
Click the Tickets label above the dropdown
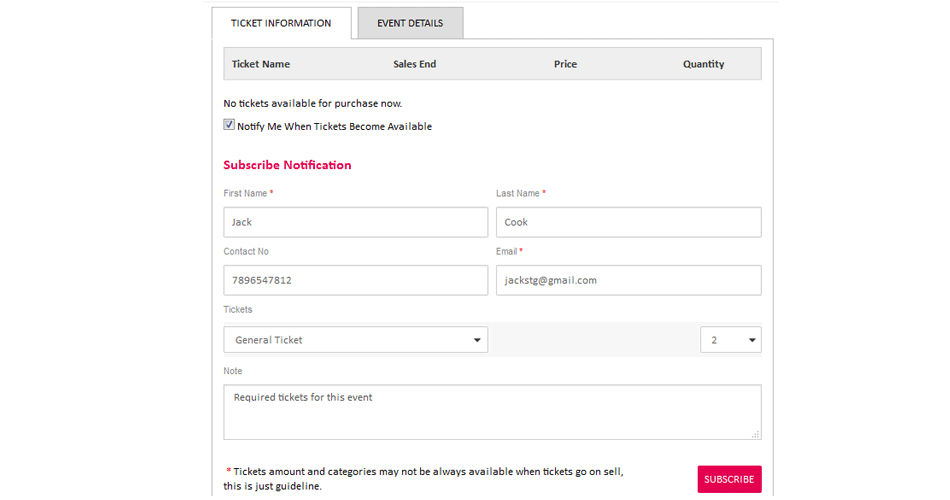point(238,310)
